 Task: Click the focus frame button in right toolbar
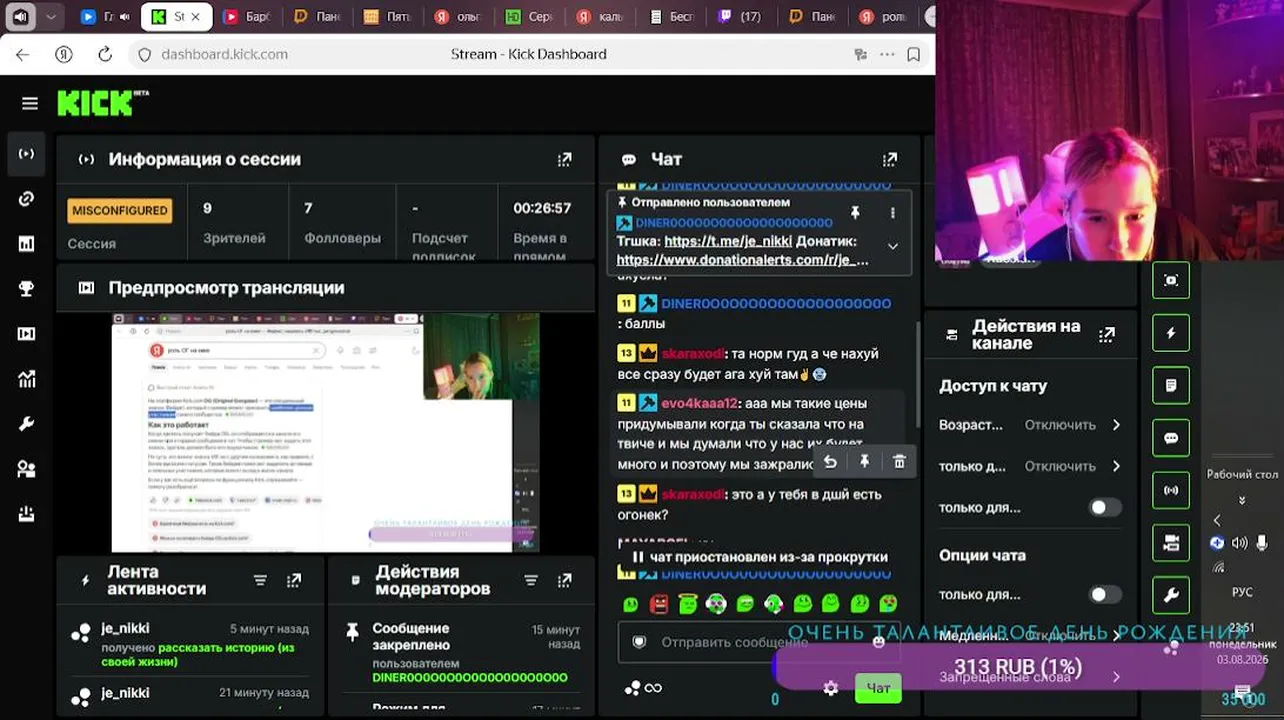click(1171, 281)
